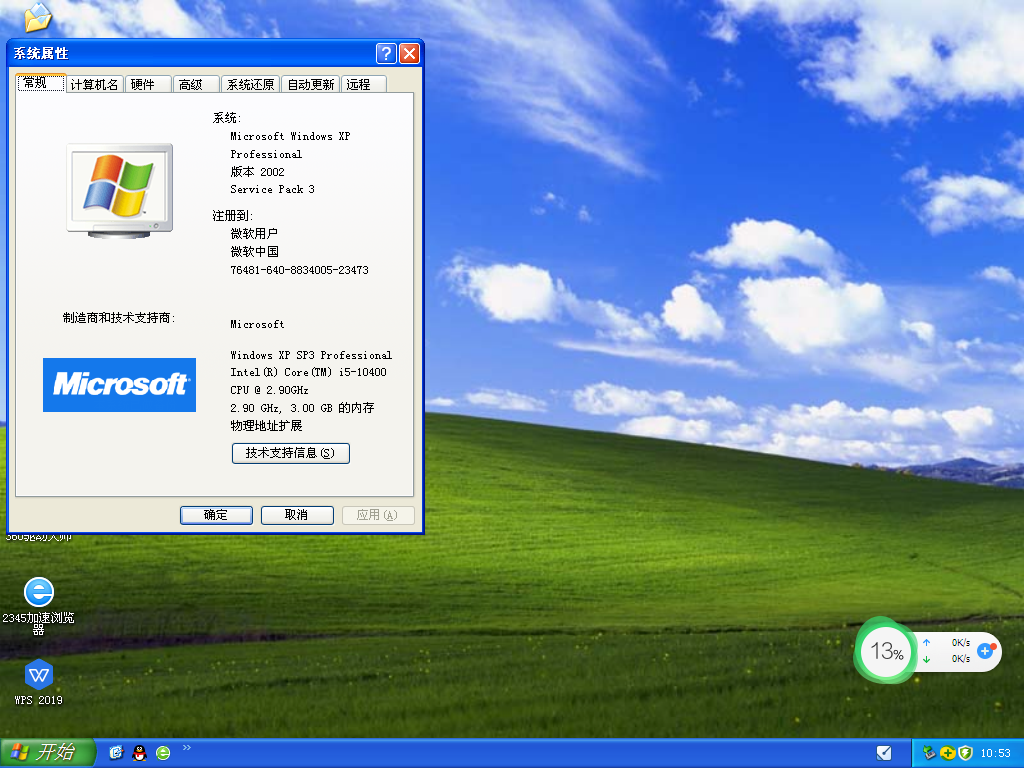Expand quick launch overflow chevron
Screen dimensions: 1024x768
[x=187, y=748]
